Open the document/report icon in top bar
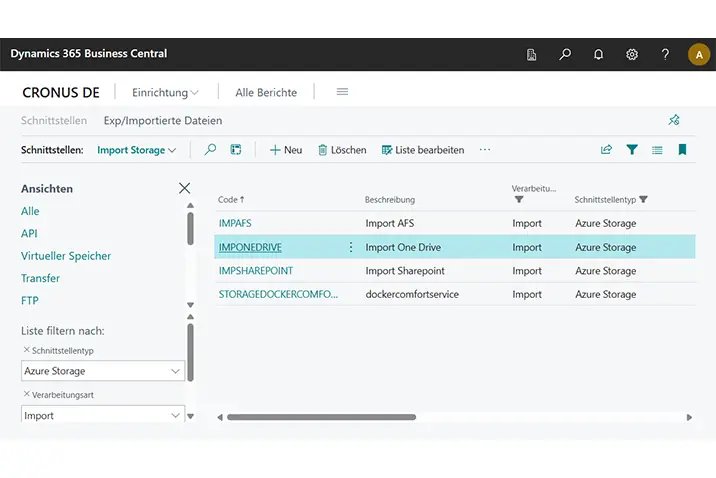 532,55
